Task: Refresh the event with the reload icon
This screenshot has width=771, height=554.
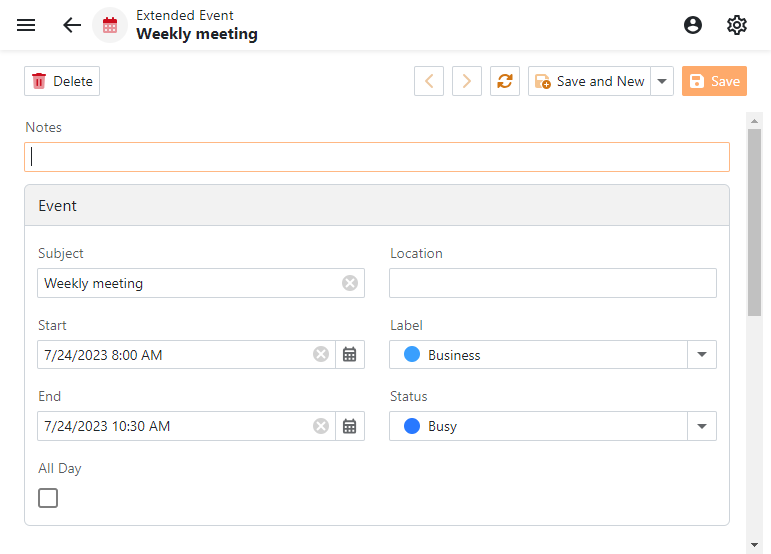Action: click(505, 81)
